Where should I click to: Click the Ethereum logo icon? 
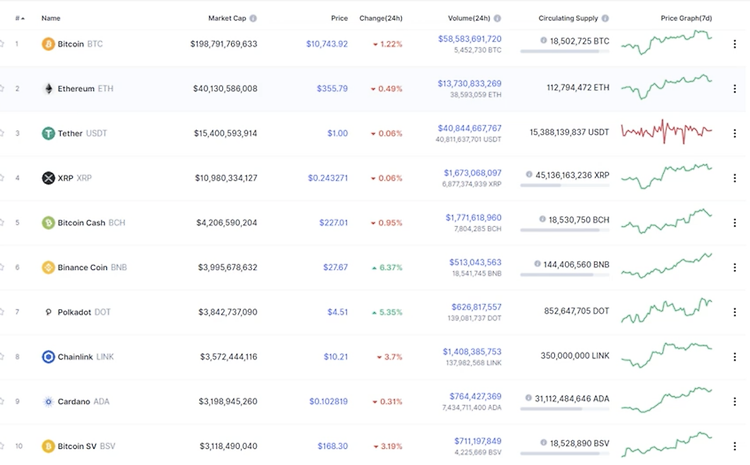pyautogui.click(x=48, y=89)
